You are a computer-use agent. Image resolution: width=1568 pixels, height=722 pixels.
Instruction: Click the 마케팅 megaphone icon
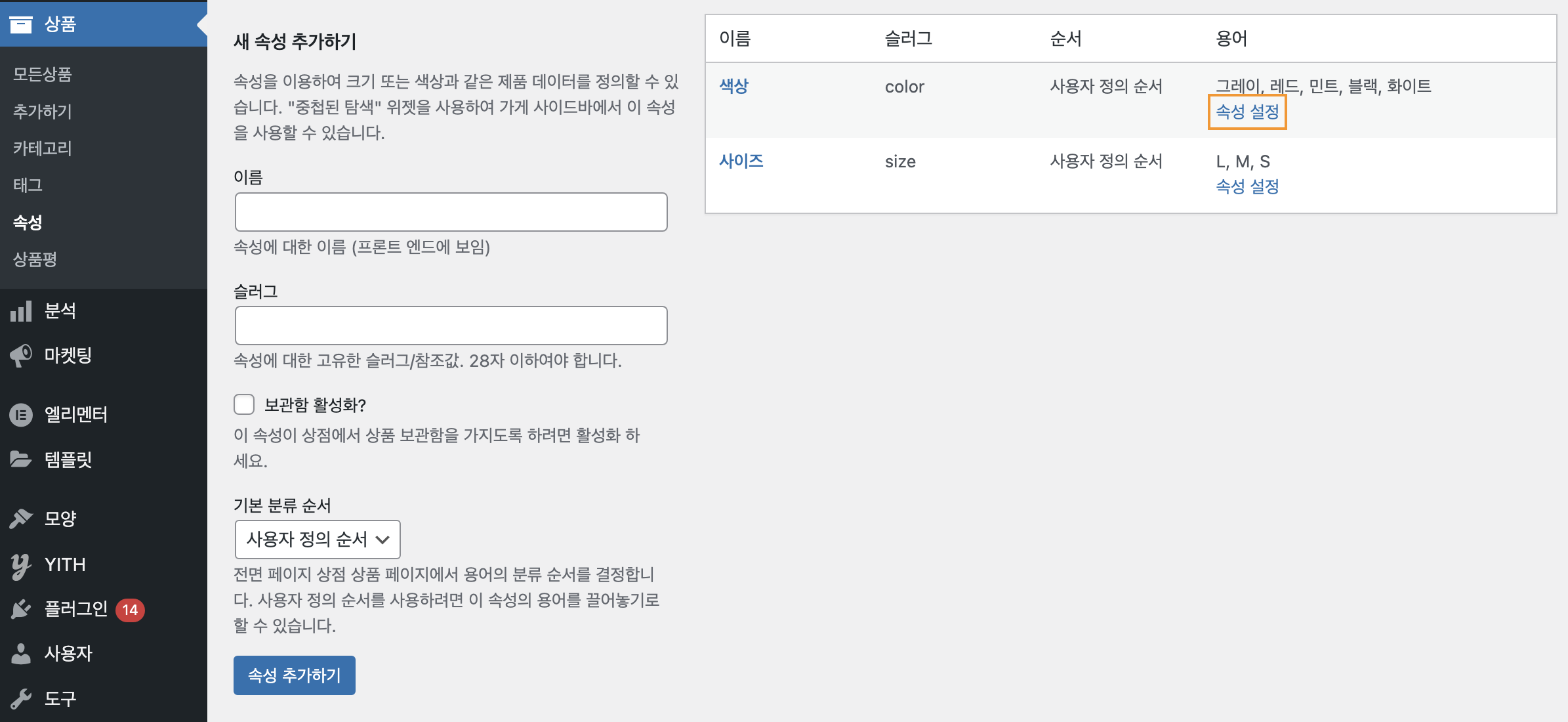21,356
